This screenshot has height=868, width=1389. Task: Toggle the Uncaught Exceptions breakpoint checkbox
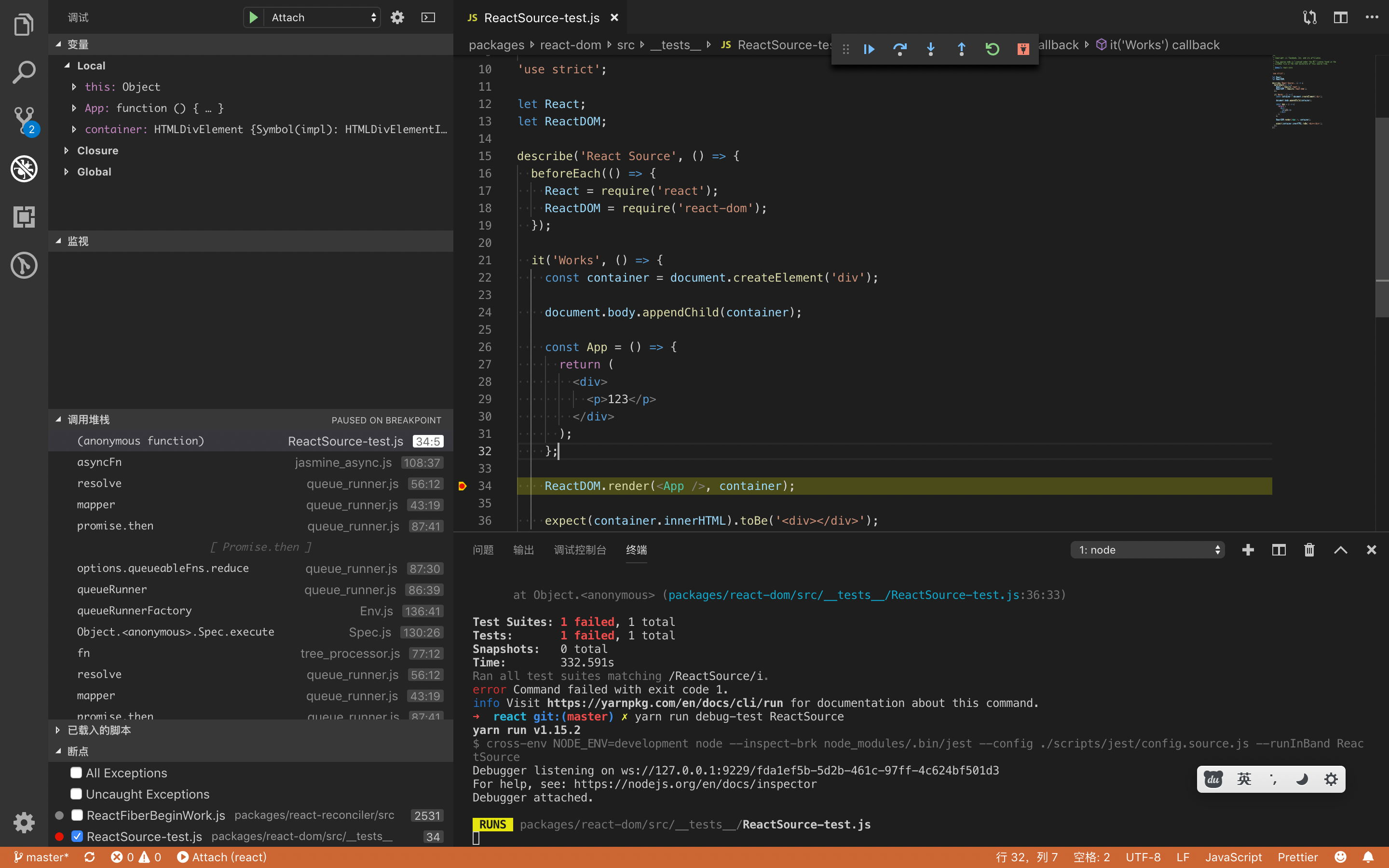point(76,794)
